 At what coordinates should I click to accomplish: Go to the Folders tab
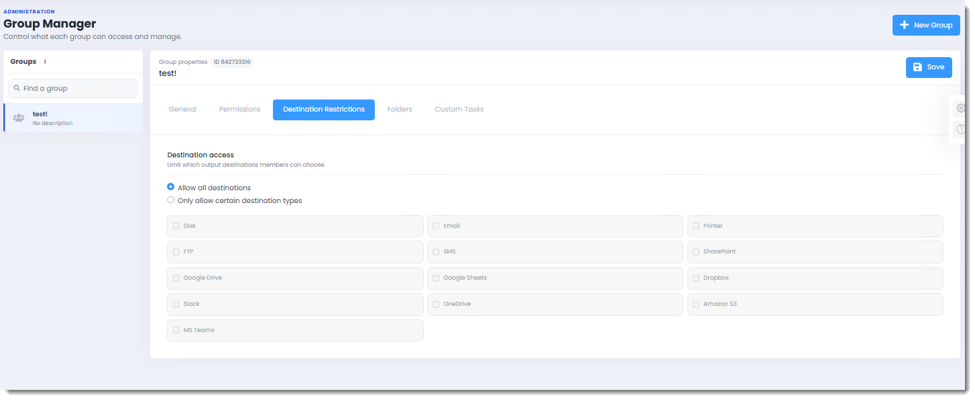(399, 109)
